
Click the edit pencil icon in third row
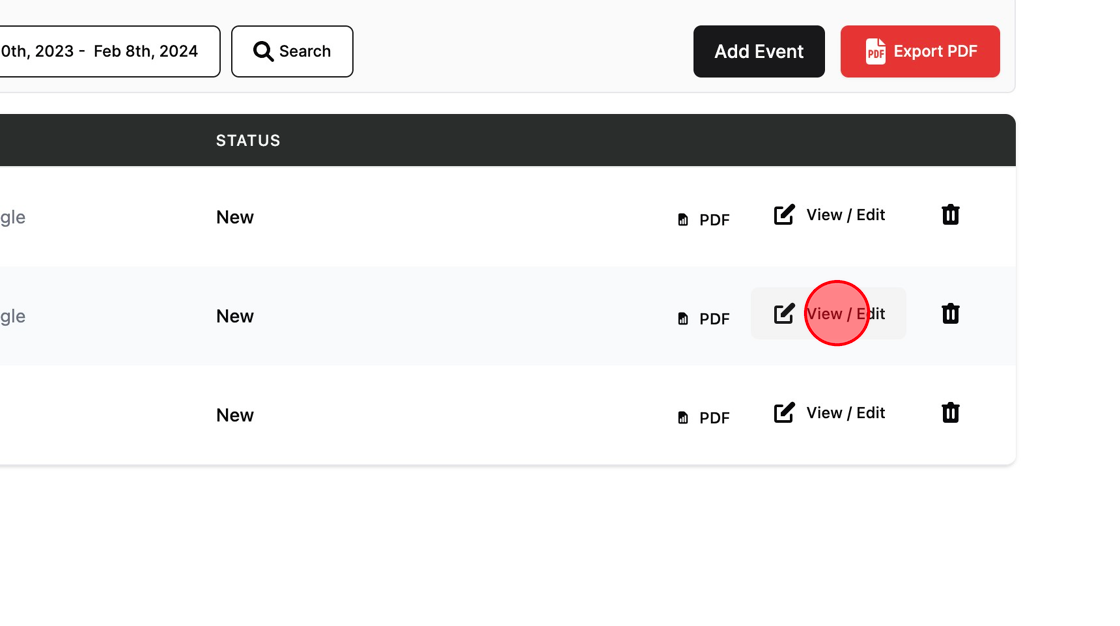point(784,412)
